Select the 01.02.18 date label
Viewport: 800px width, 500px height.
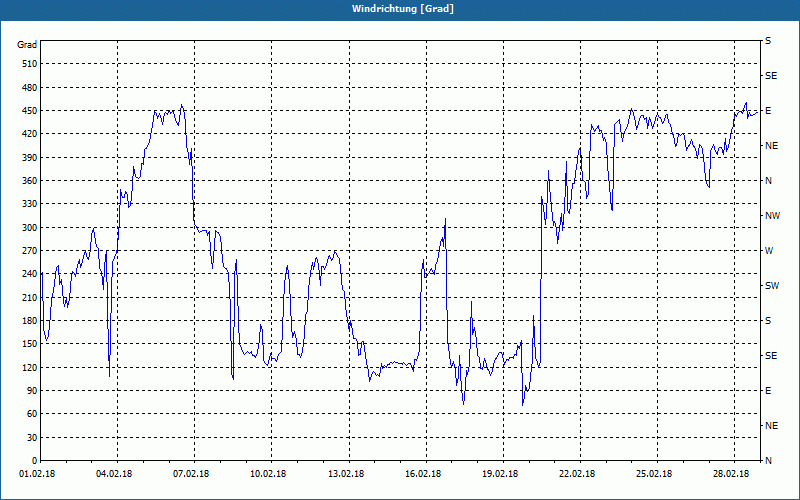point(37,474)
